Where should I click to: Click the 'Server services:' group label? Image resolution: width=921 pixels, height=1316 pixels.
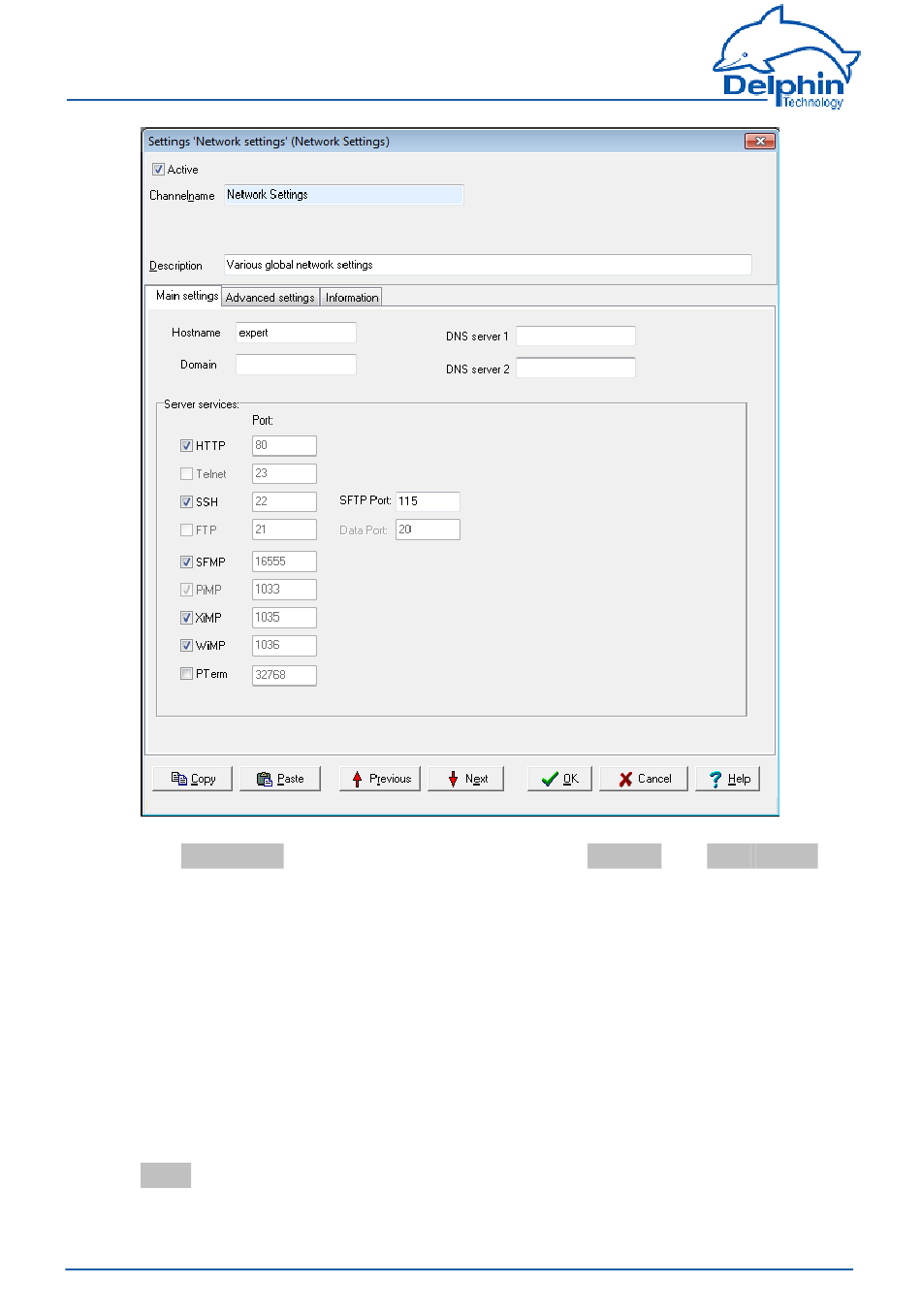pos(201,404)
